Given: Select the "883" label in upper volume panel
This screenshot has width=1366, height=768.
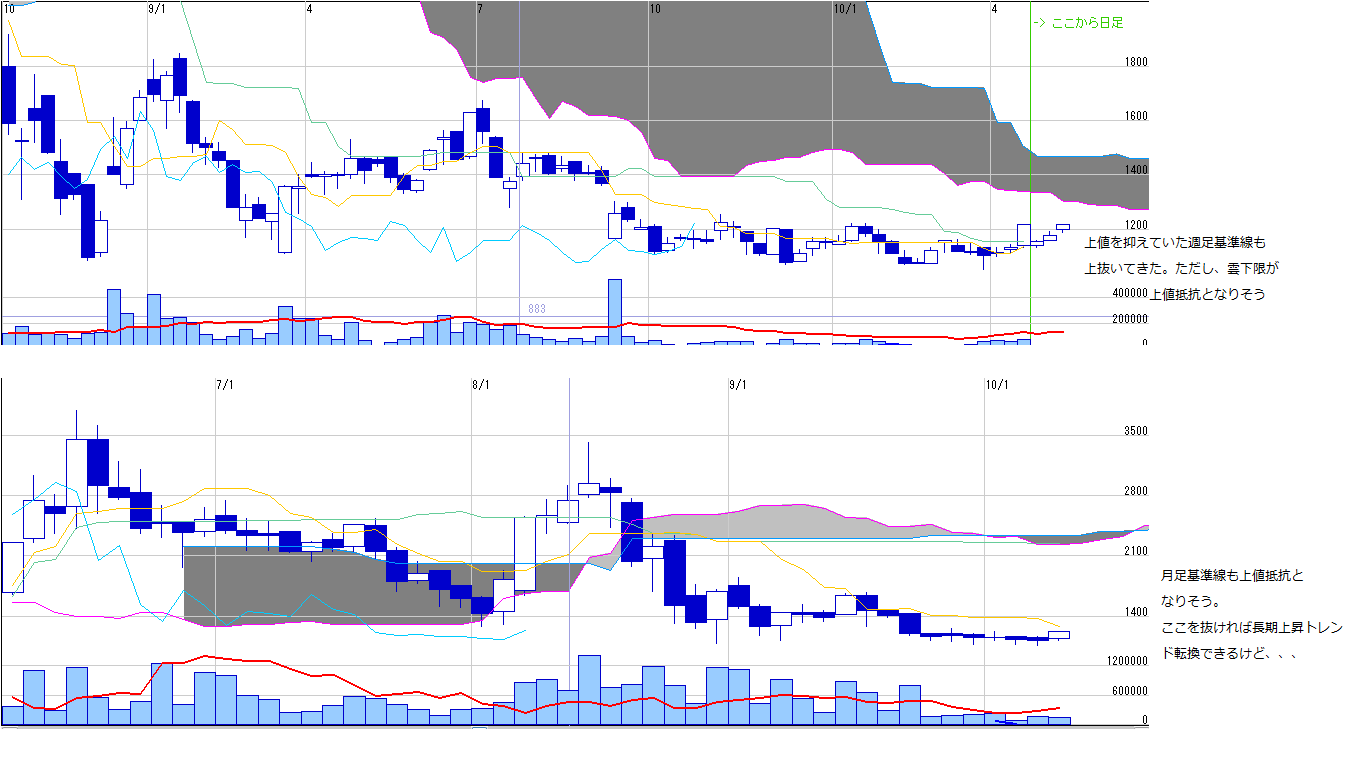Looking at the screenshot, I should coord(537,309).
